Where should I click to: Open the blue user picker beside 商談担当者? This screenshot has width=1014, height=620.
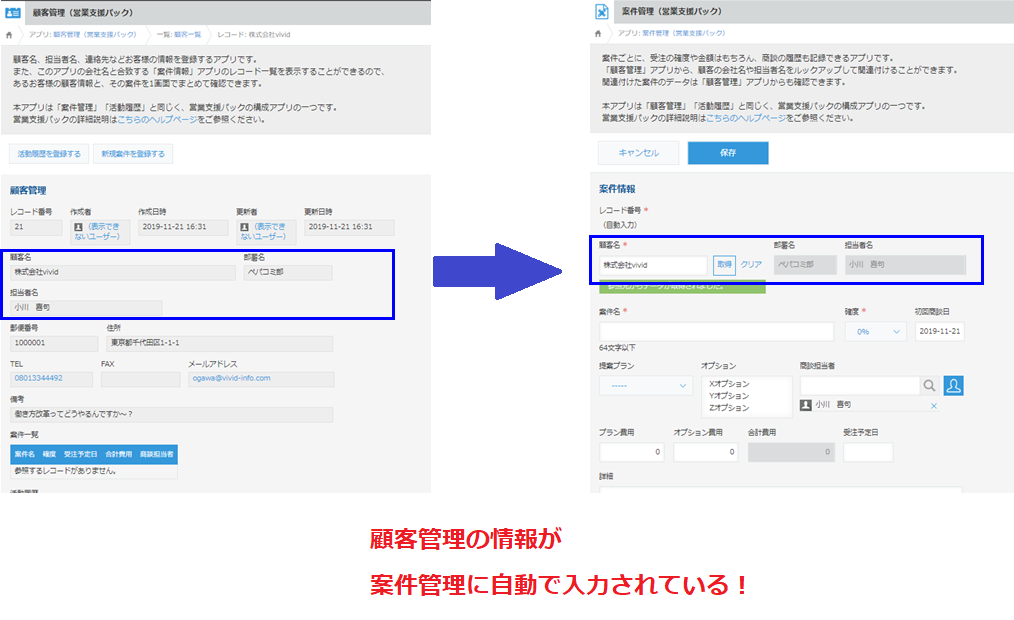click(953, 386)
